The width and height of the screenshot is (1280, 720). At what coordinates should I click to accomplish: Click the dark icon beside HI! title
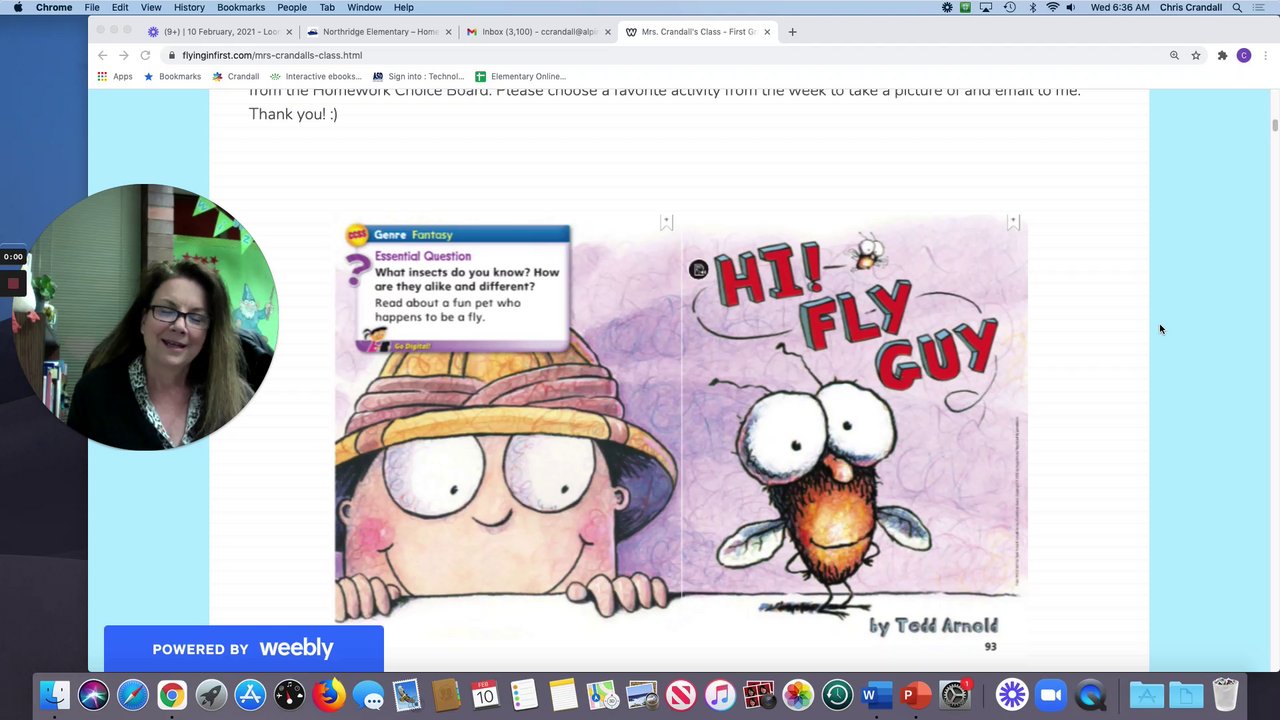(698, 269)
